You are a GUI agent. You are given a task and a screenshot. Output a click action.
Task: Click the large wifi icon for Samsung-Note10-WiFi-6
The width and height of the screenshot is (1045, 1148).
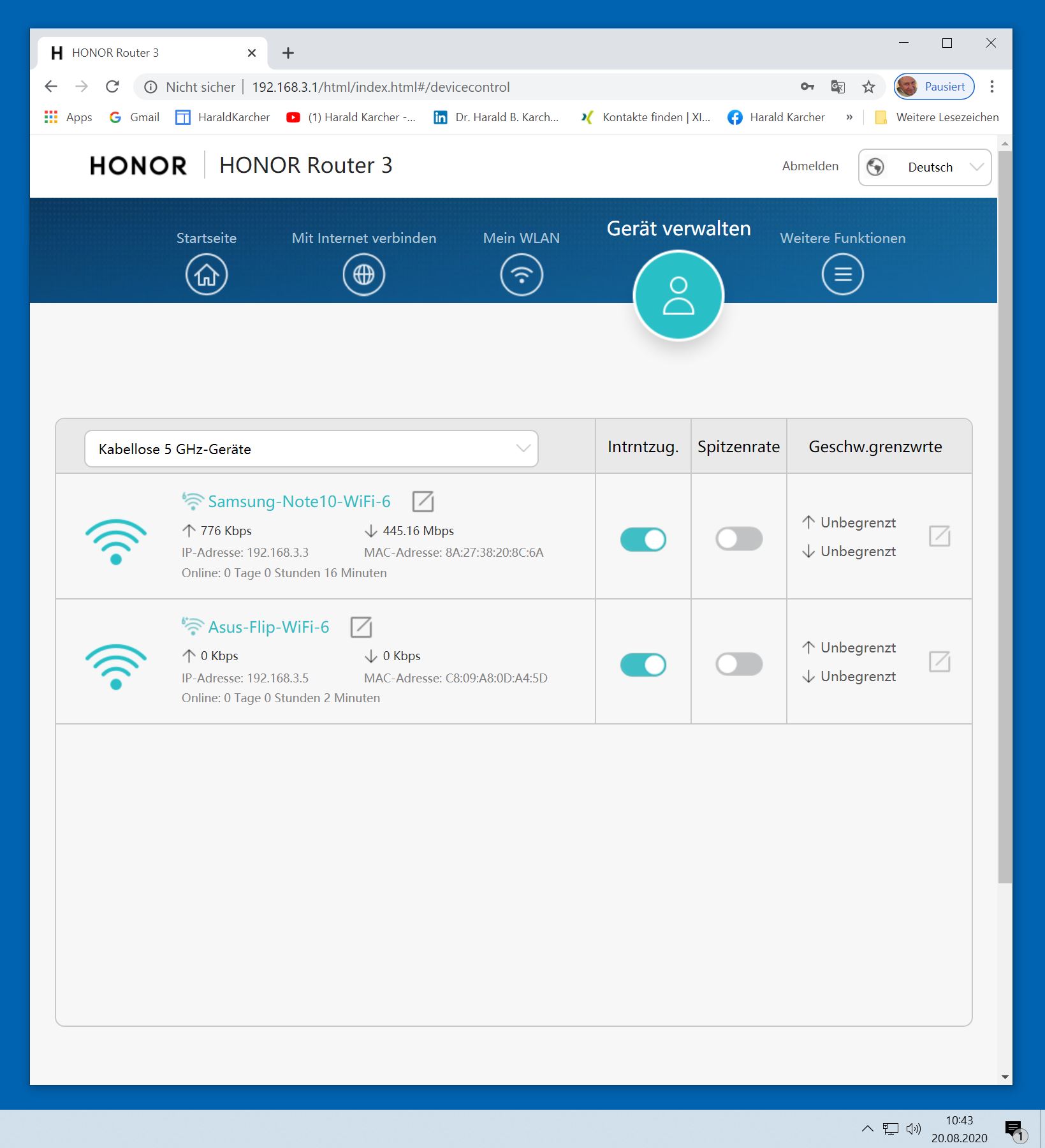115,541
